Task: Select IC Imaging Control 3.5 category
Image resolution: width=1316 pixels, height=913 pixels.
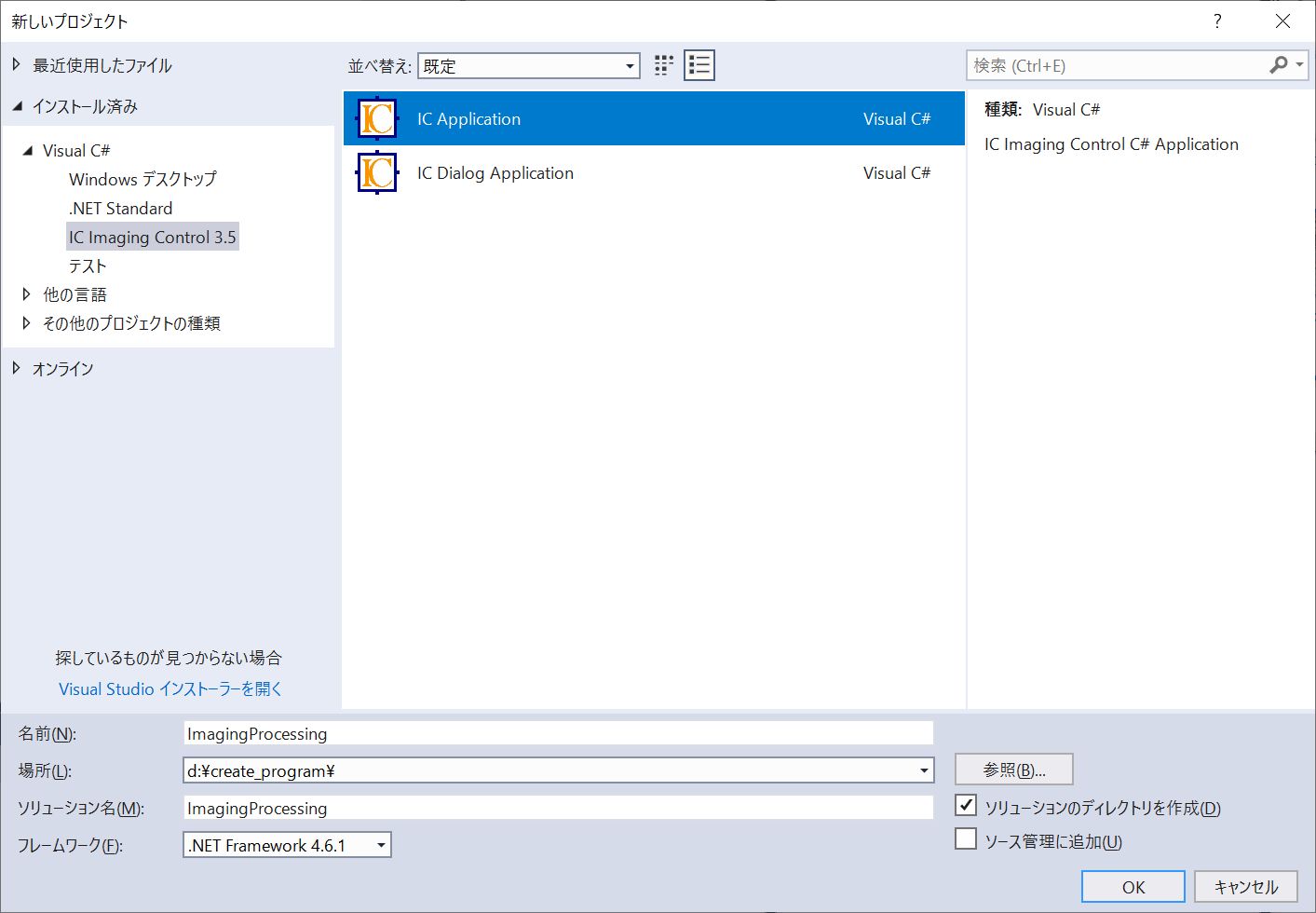Action: [153, 237]
